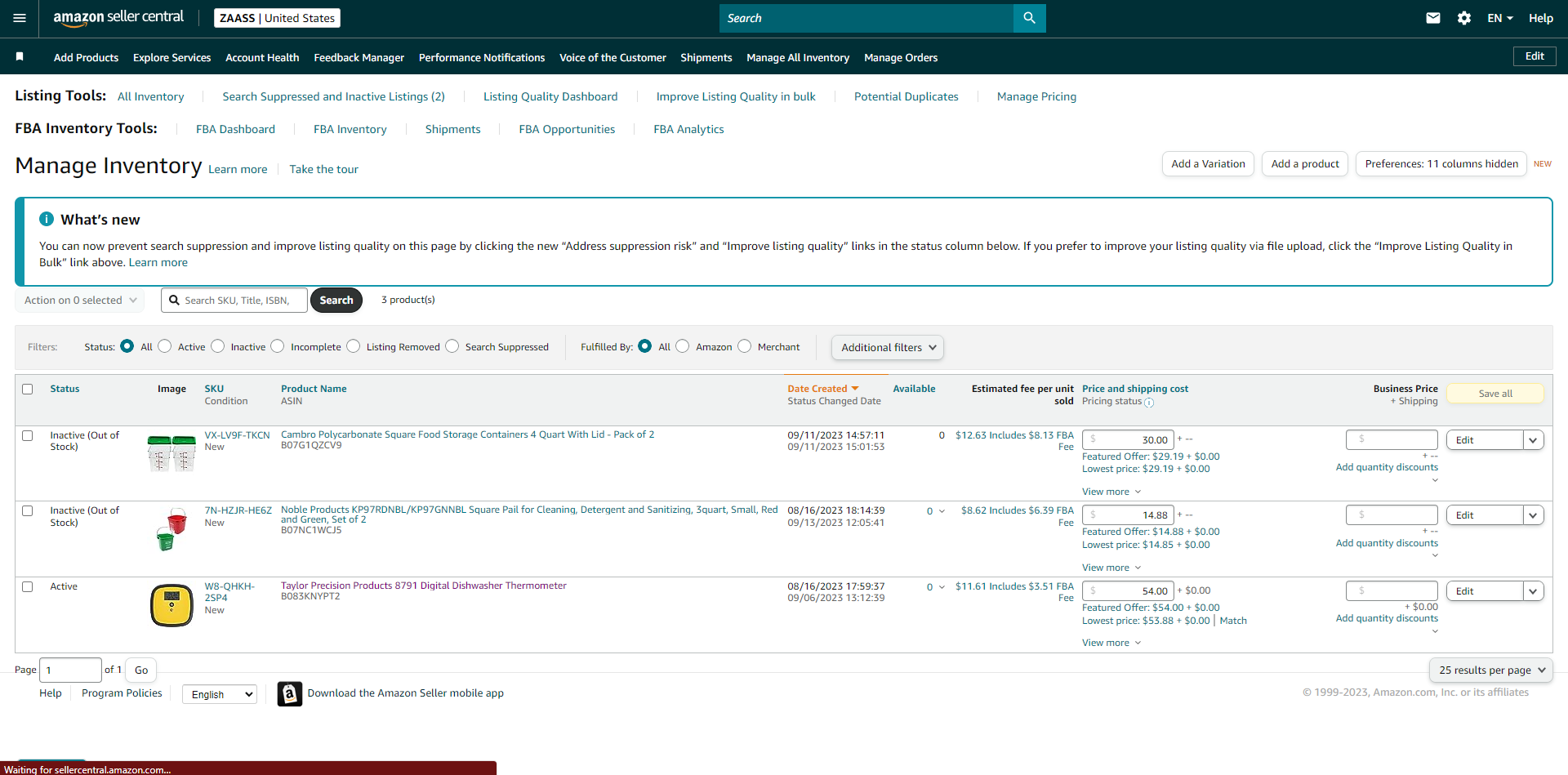Click the search magnifier button in header
Viewport: 1568px width, 775px height.
1029,18
